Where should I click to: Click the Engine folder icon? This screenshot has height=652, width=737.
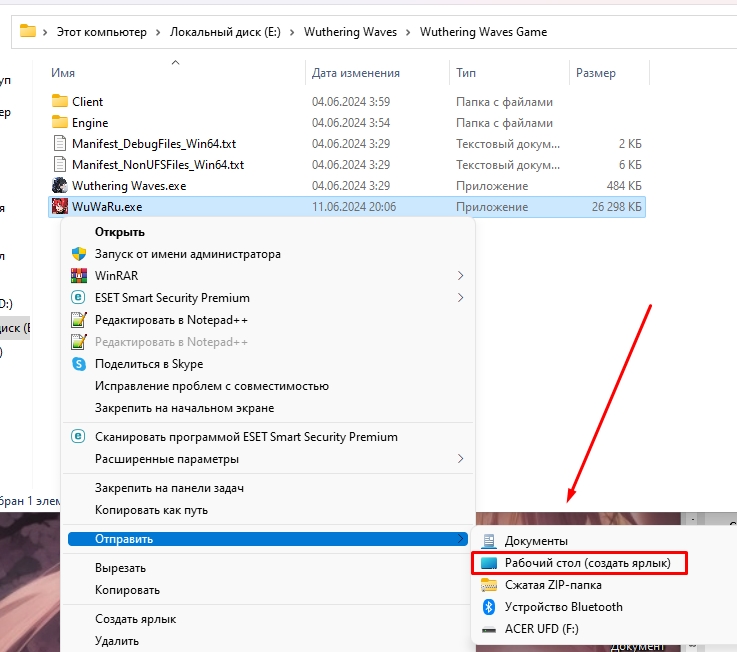(x=60, y=122)
